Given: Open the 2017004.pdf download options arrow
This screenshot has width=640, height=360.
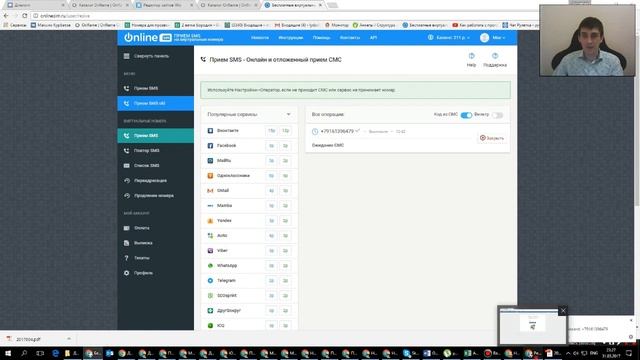Looking at the screenshot, I should pyautogui.click(x=69, y=339).
